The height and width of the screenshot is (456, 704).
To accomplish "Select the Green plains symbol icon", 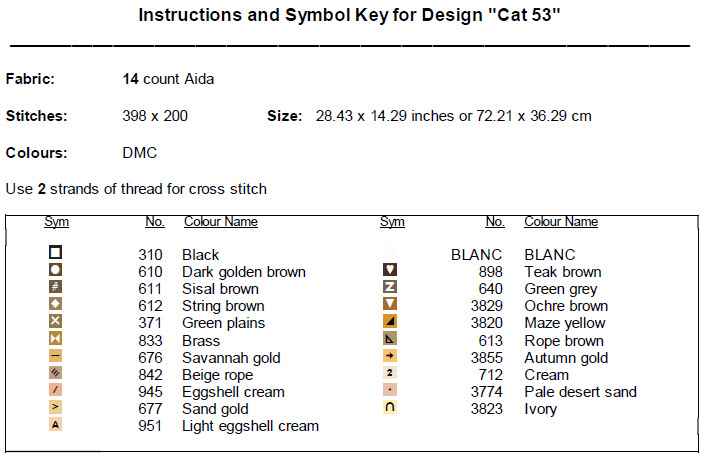I will point(56,322).
